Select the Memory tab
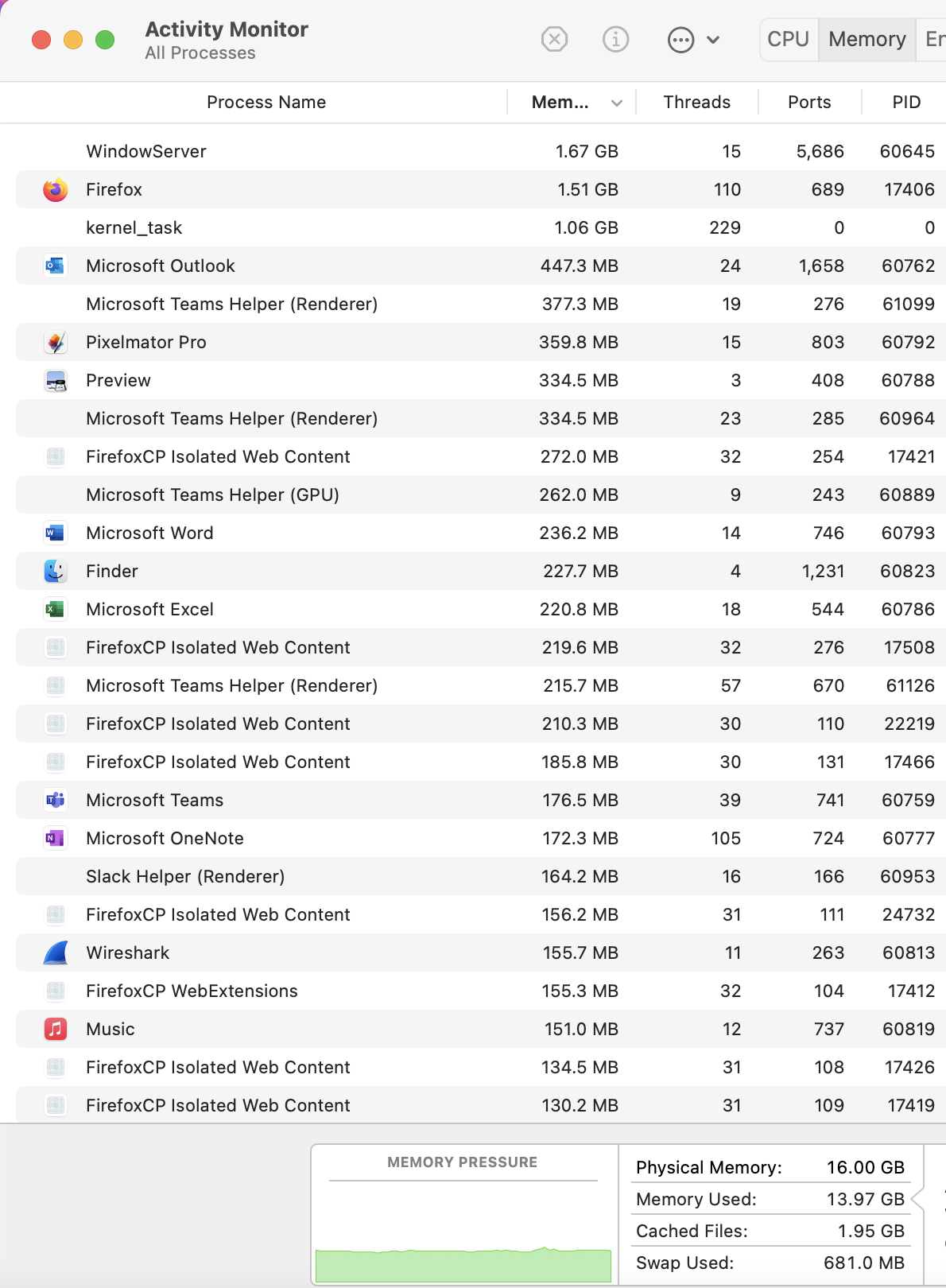The width and height of the screenshot is (946, 1288). click(x=867, y=39)
